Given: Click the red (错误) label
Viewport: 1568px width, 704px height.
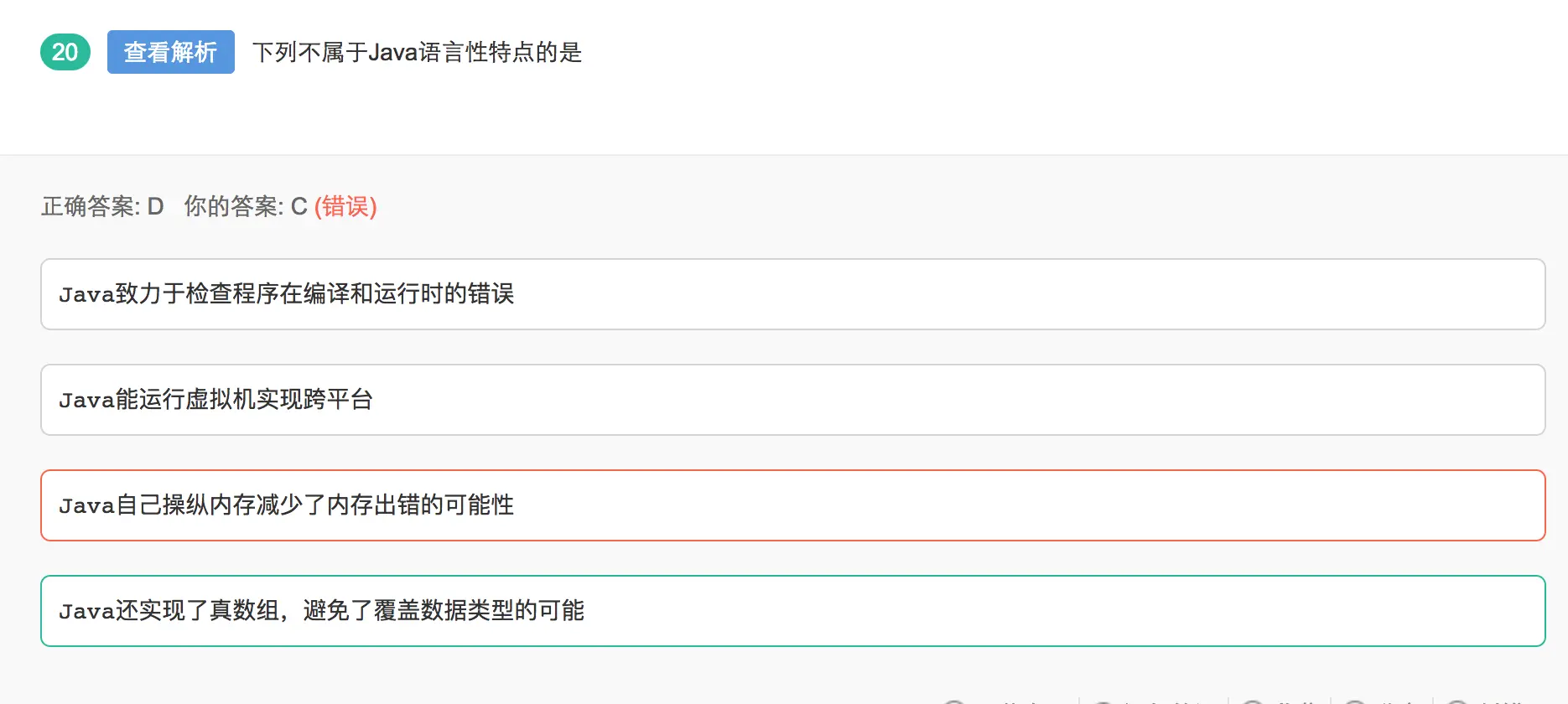Looking at the screenshot, I should coord(345,206).
